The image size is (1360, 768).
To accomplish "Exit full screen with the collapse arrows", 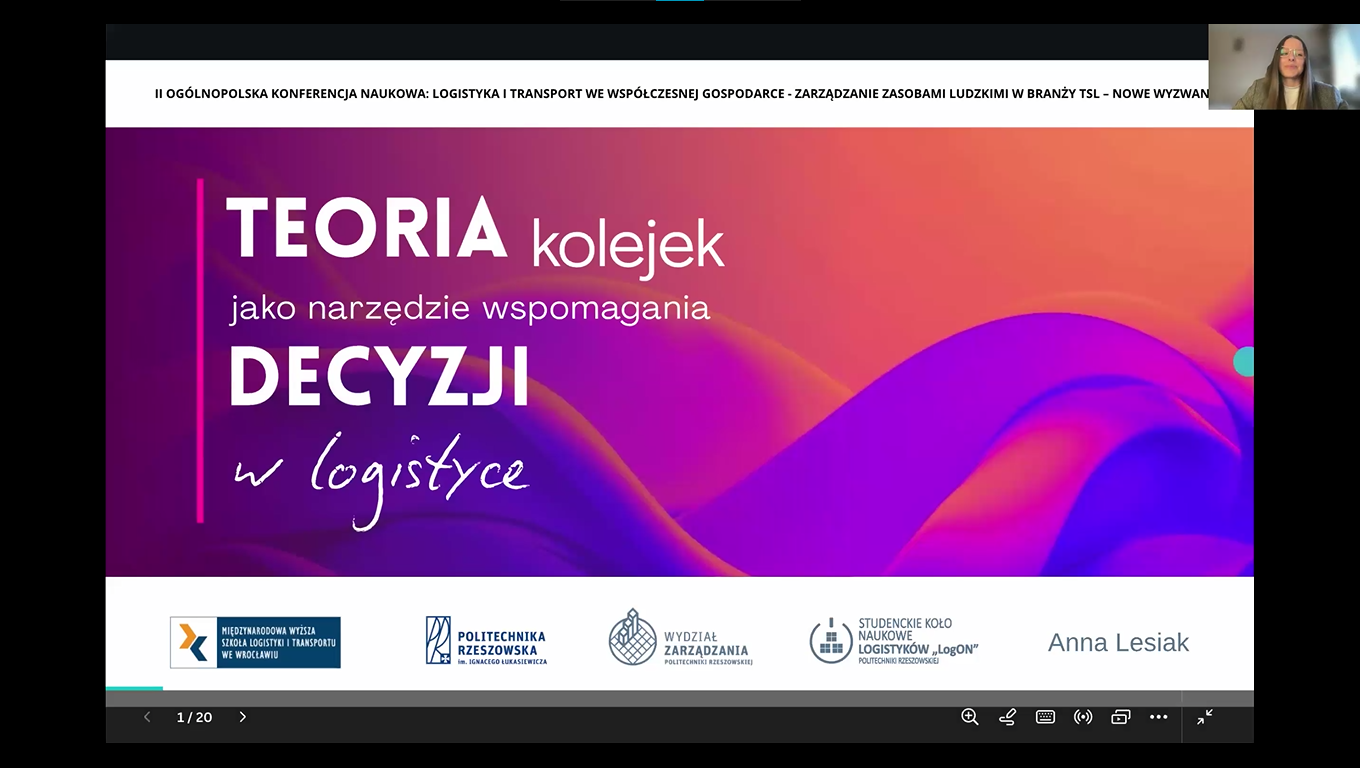I will pos(1205,717).
